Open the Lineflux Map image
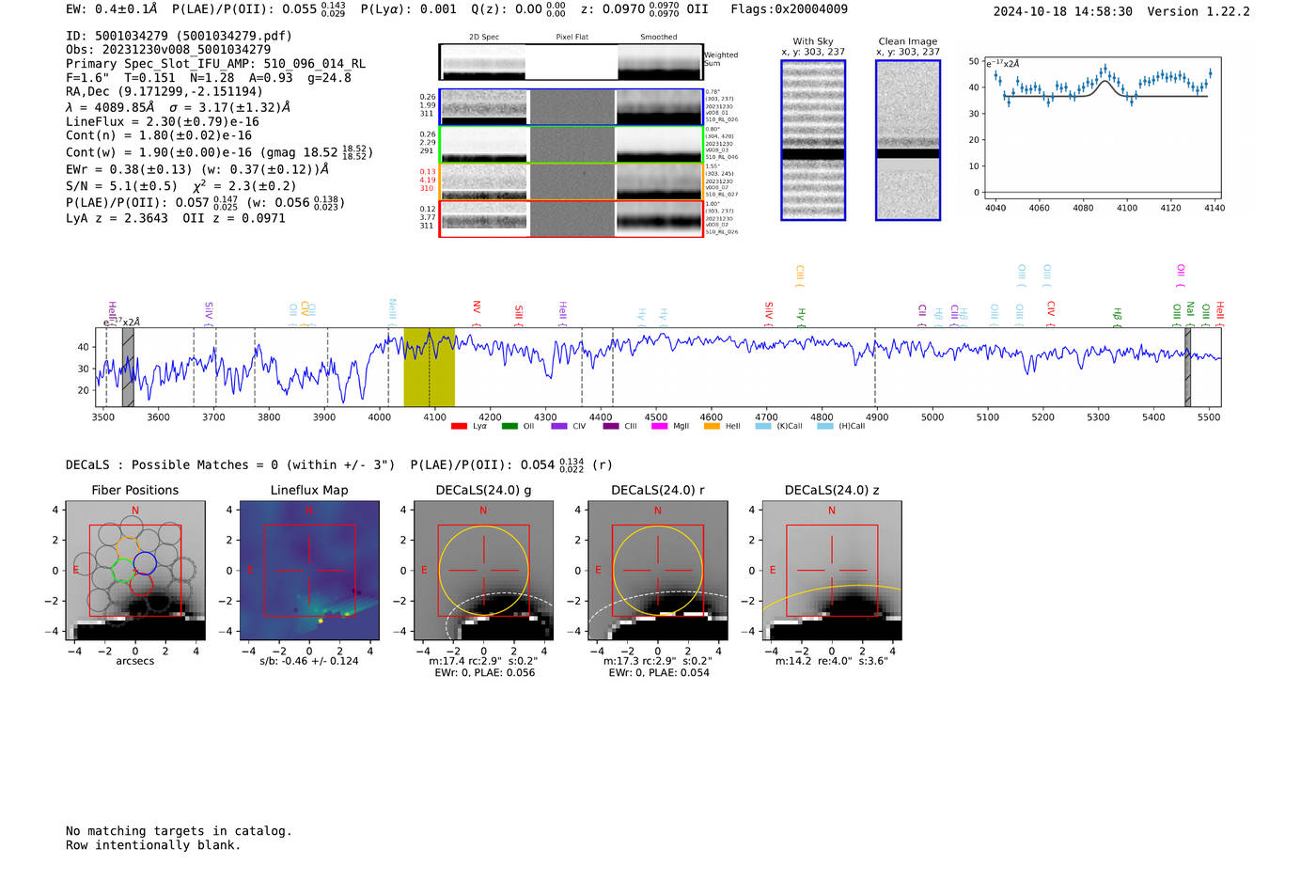 click(309, 571)
